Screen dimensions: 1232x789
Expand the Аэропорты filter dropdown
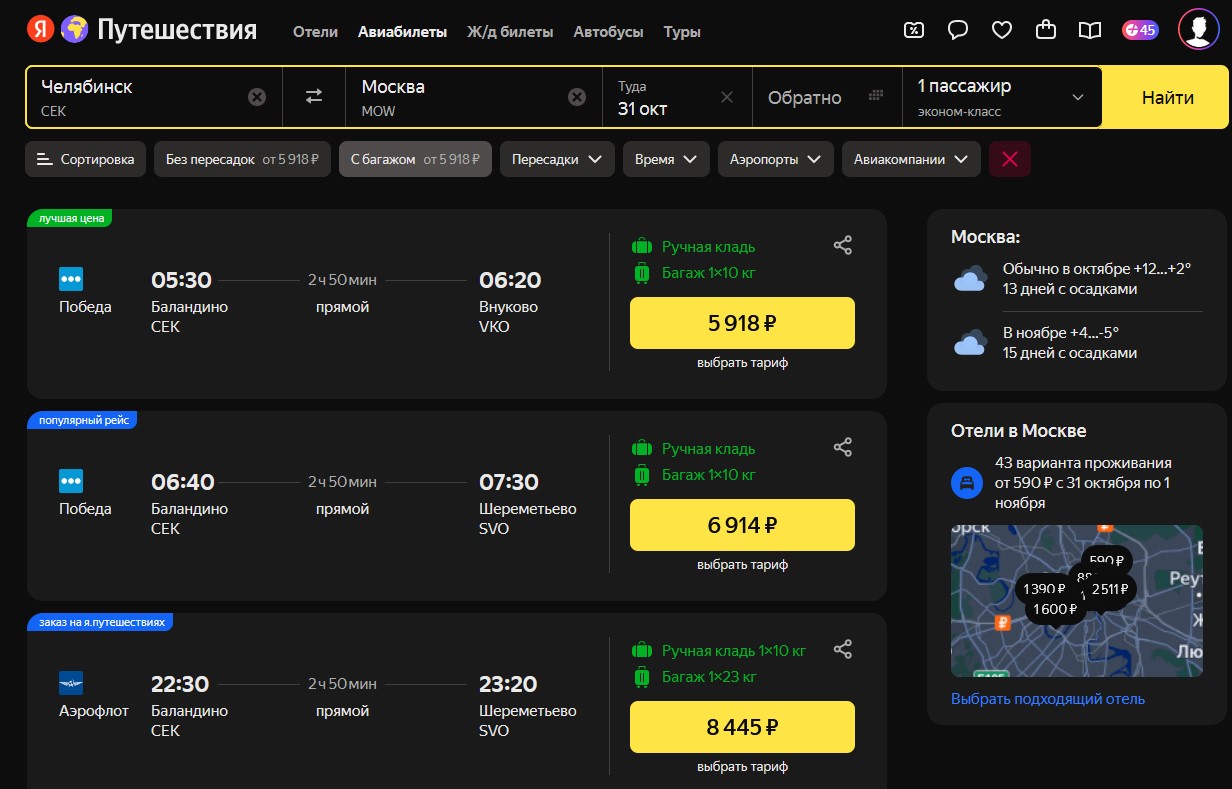[776, 159]
